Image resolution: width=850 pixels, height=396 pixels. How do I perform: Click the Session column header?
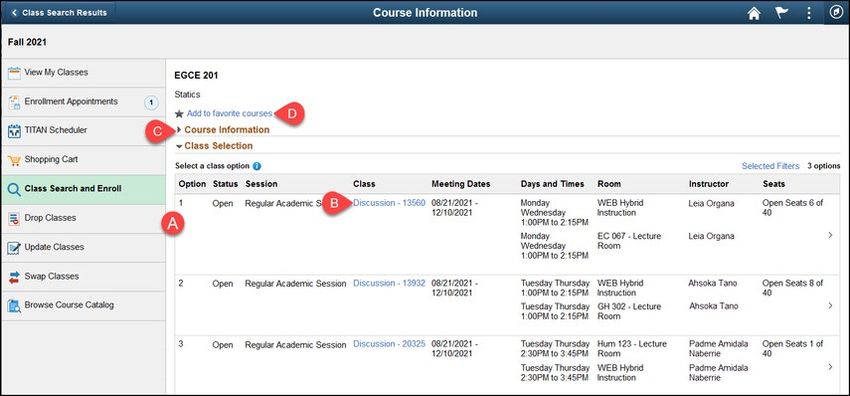(261, 184)
